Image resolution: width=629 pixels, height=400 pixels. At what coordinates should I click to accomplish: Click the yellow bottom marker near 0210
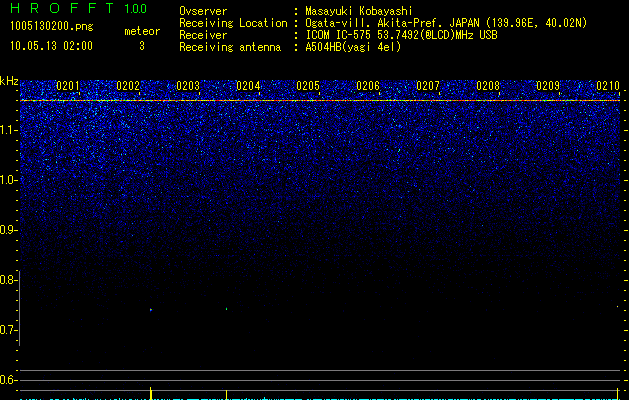click(x=617, y=394)
